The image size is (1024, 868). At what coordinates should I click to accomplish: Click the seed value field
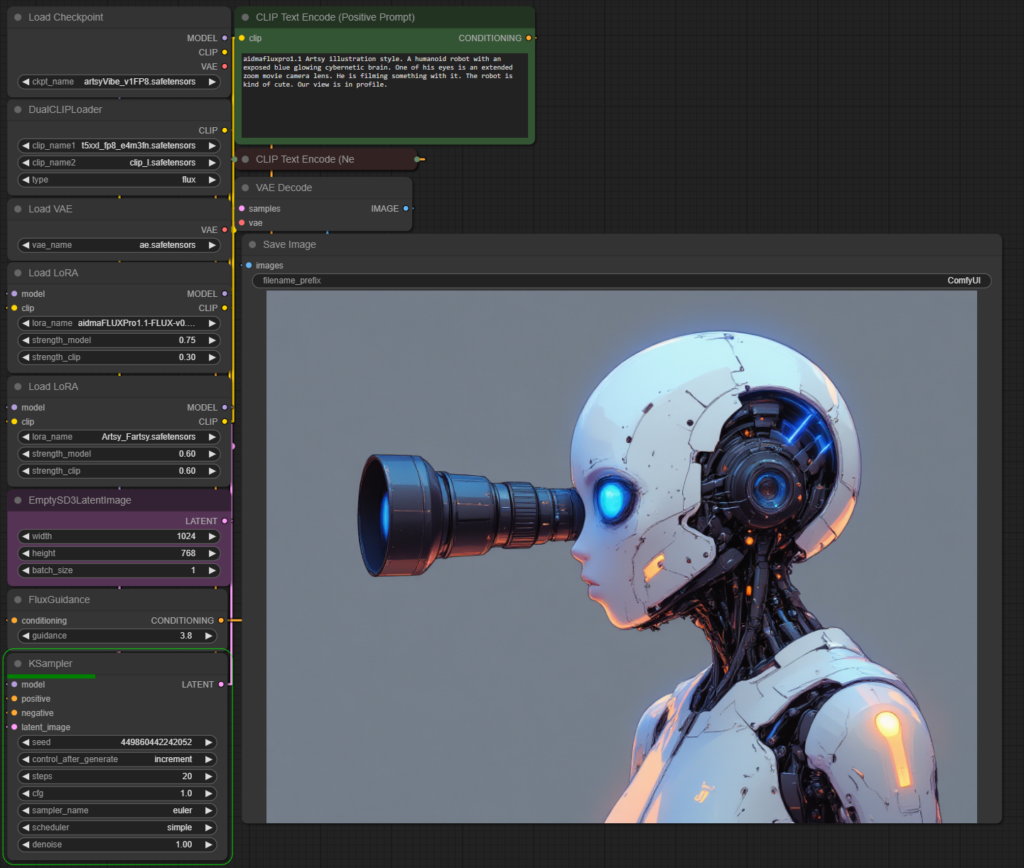118,743
